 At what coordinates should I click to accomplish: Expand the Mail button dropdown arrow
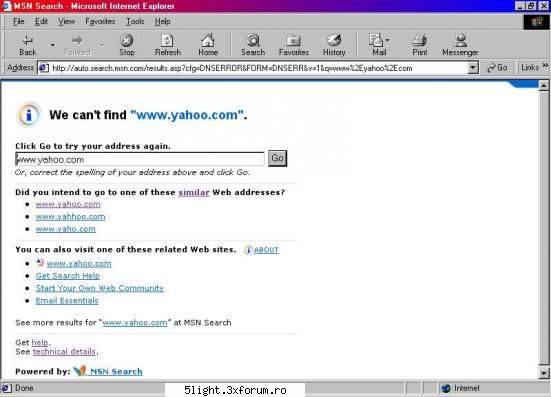(x=388, y=40)
